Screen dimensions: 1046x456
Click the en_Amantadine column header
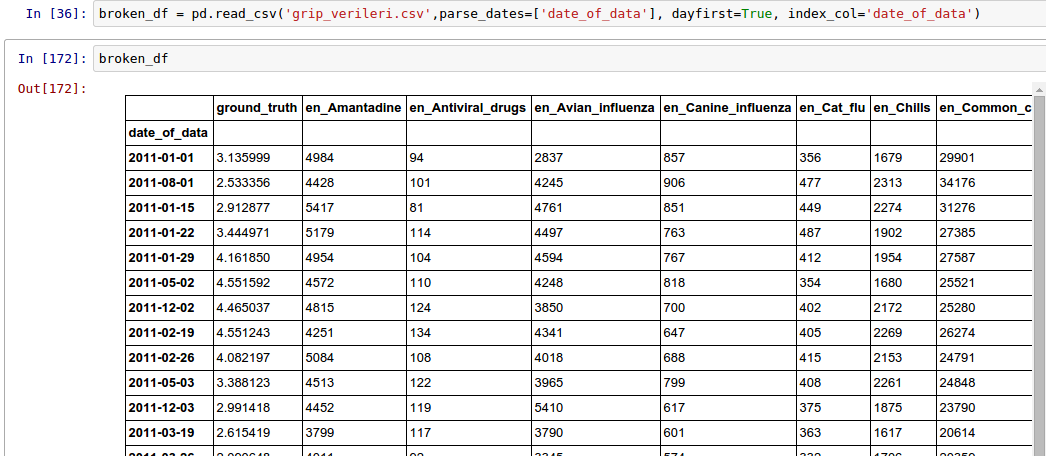pos(353,108)
